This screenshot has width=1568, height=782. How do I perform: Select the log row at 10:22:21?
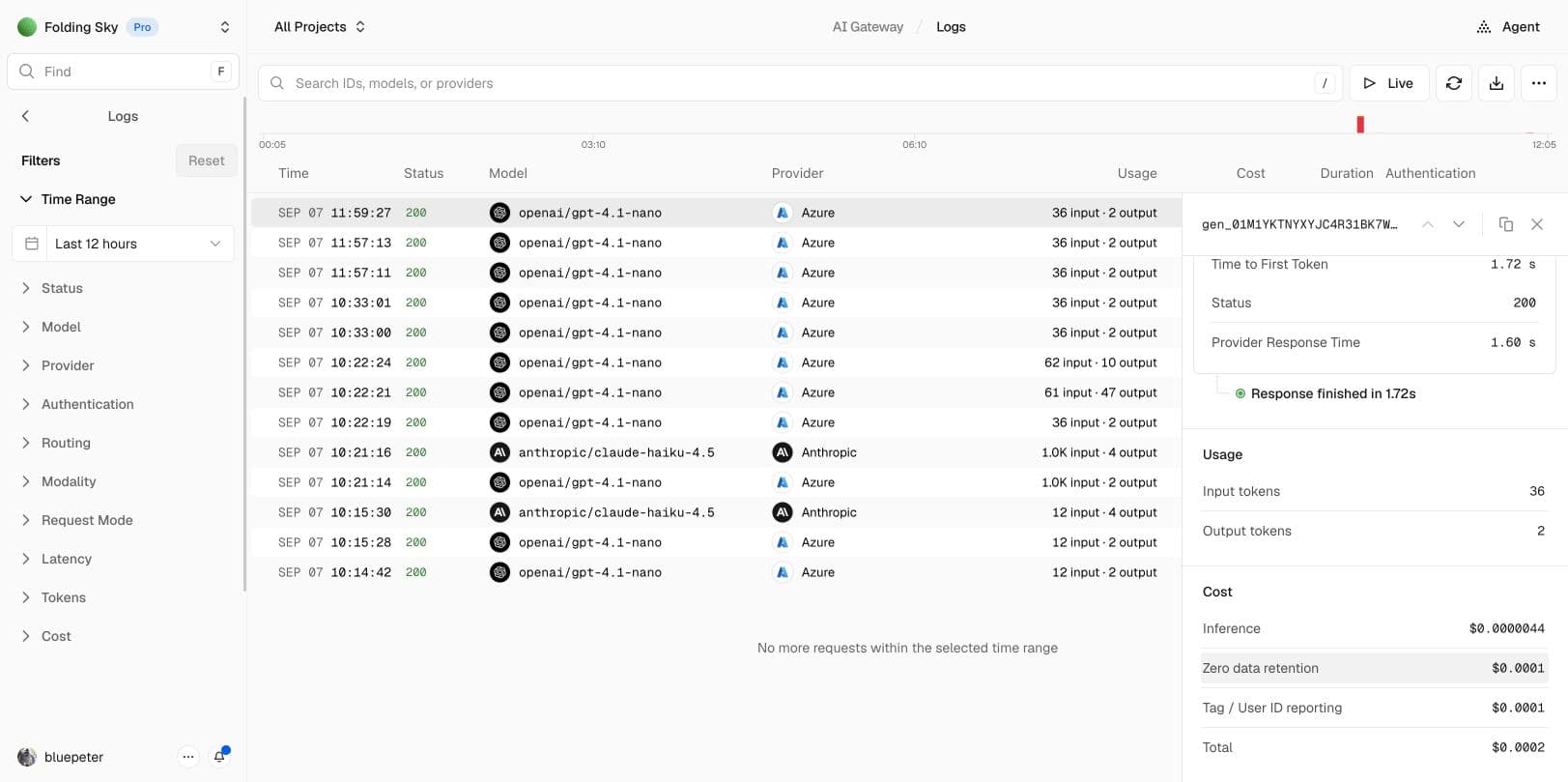(716, 392)
